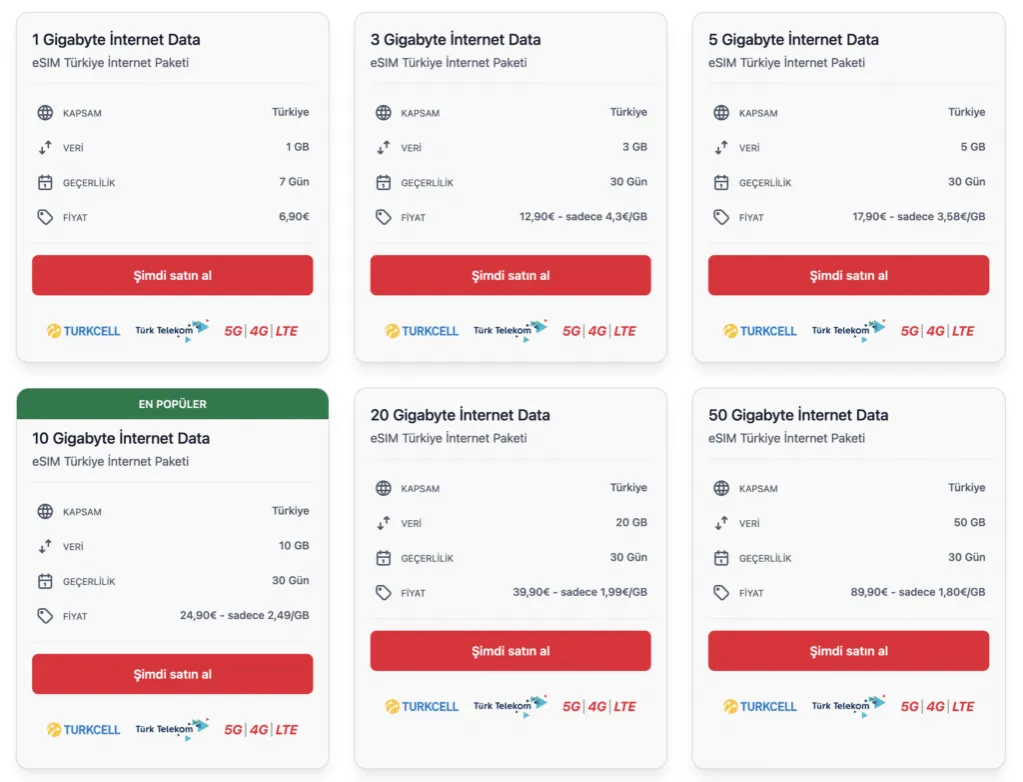1023x782 pixels.
Task: Click the 5G 4G LTE badge in 5 GB card
Action: pos(937,331)
